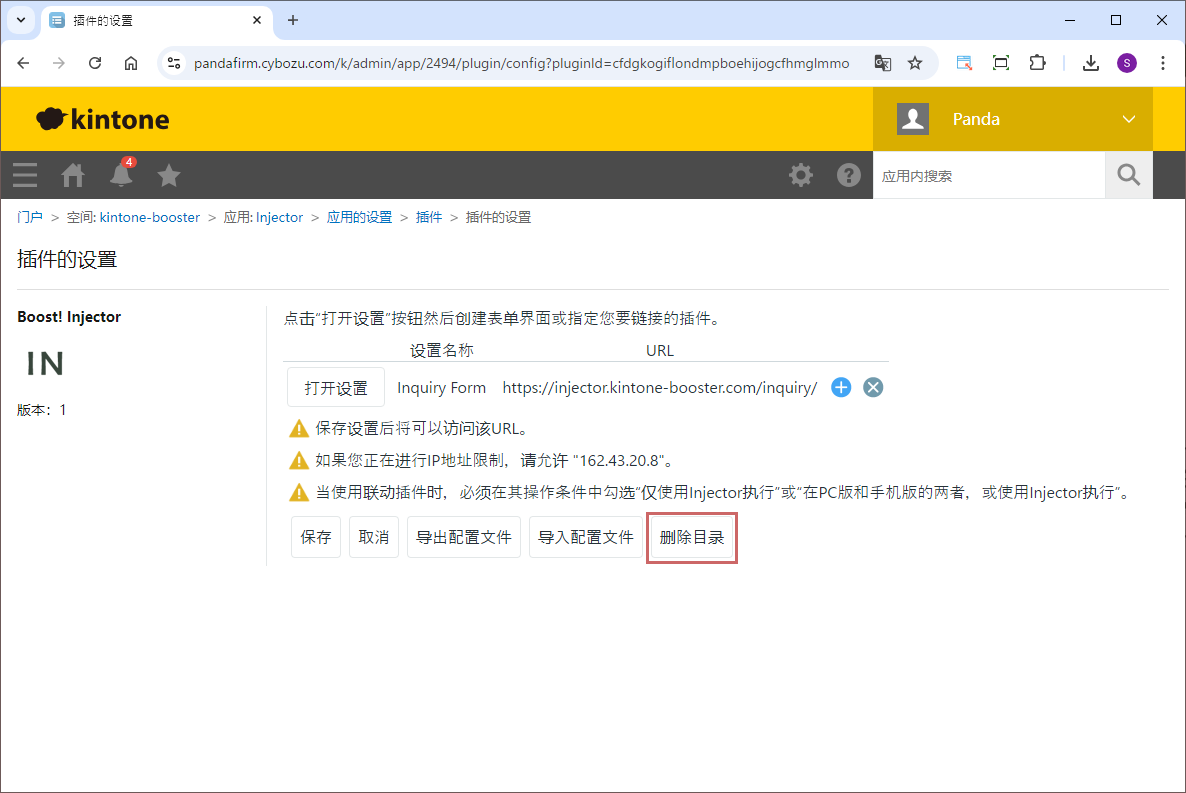Expand the Panda user account dropdown
1186x793 pixels.
(x=1128, y=119)
